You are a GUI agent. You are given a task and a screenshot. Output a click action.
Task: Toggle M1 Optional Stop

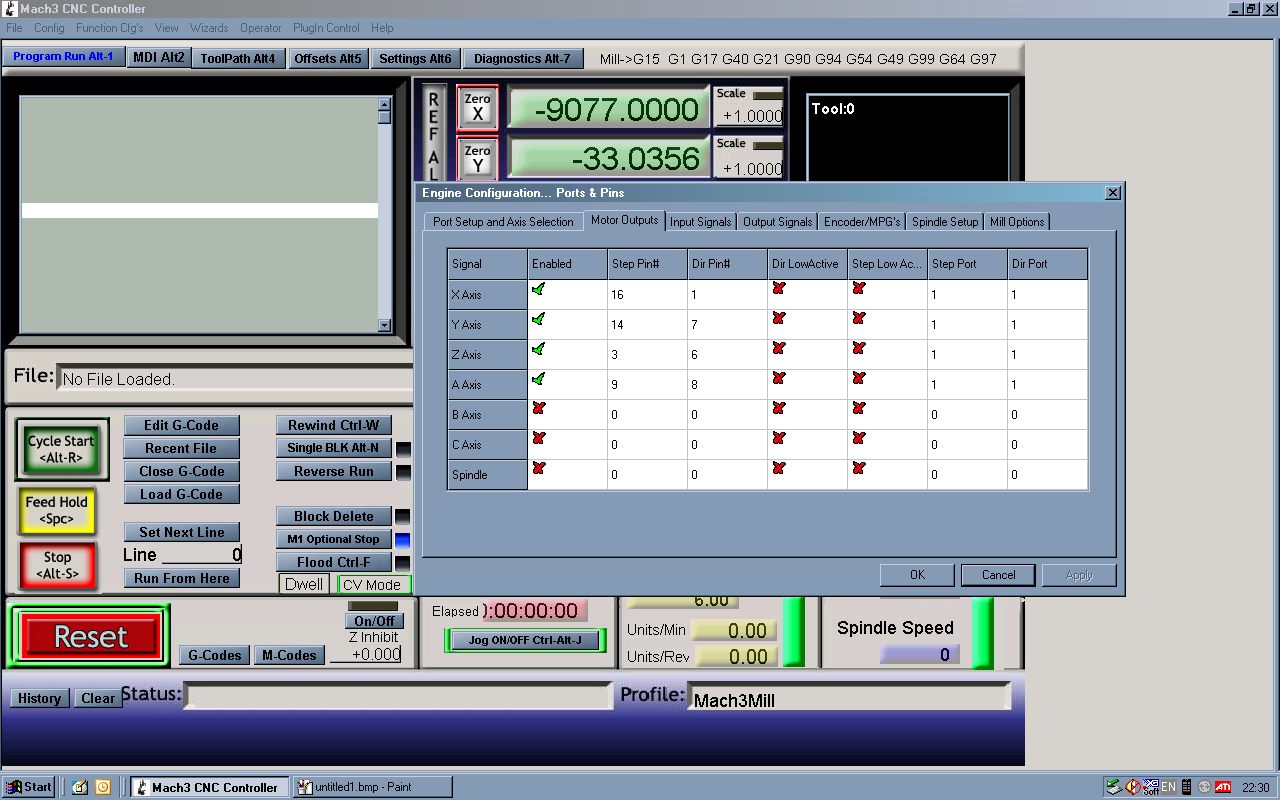tap(333, 539)
